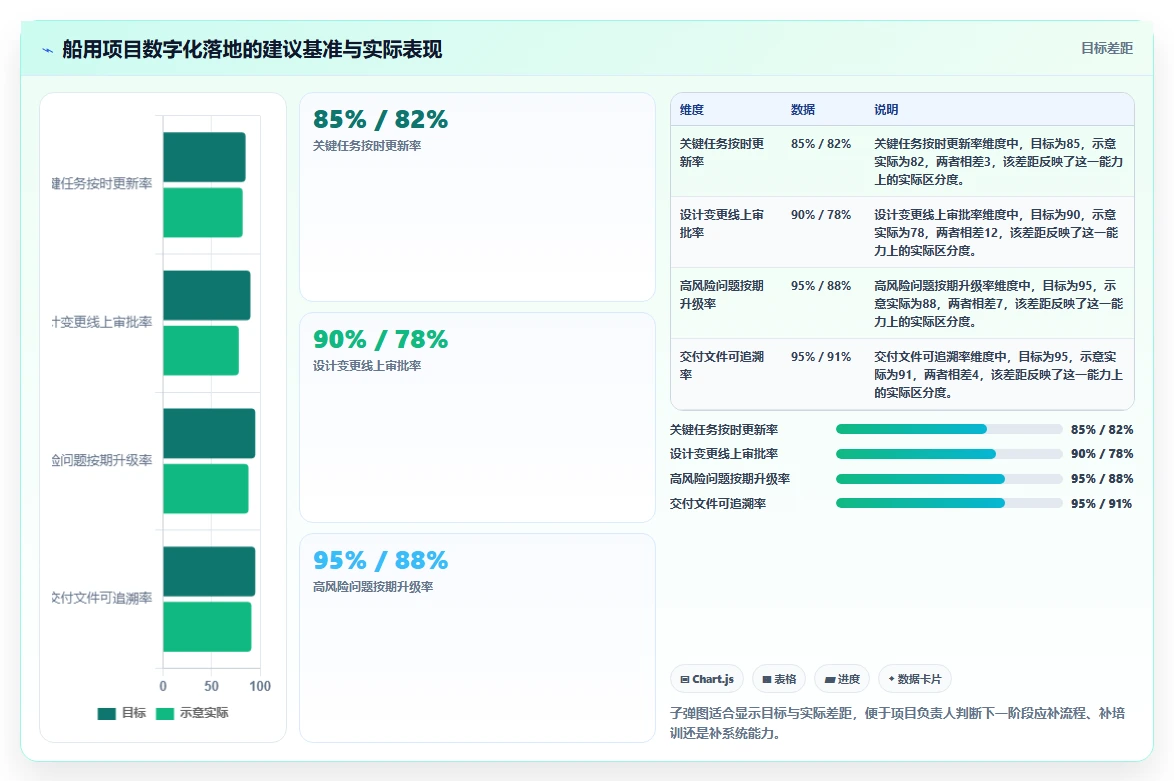The height and width of the screenshot is (781, 1174).
Task: Click the 高风险问题按期升级率 label in the progress list
Action: (x=730, y=478)
